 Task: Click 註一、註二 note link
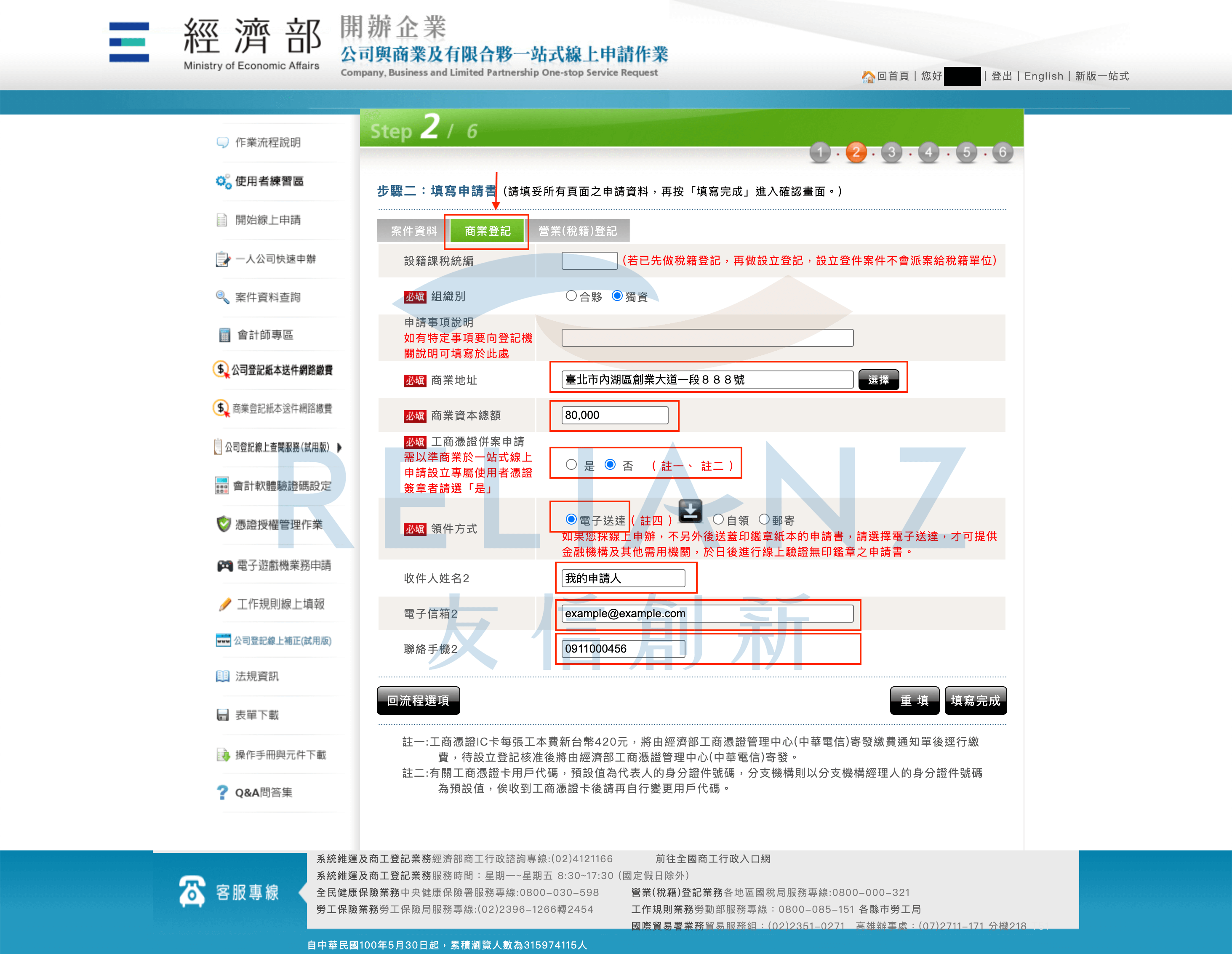(692, 466)
